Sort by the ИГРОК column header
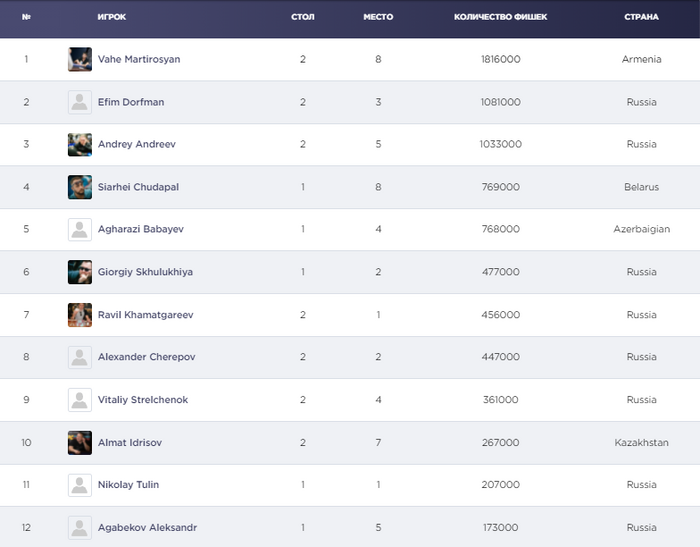Image resolution: width=700 pixels, height=547 pixels. point(111,17)
